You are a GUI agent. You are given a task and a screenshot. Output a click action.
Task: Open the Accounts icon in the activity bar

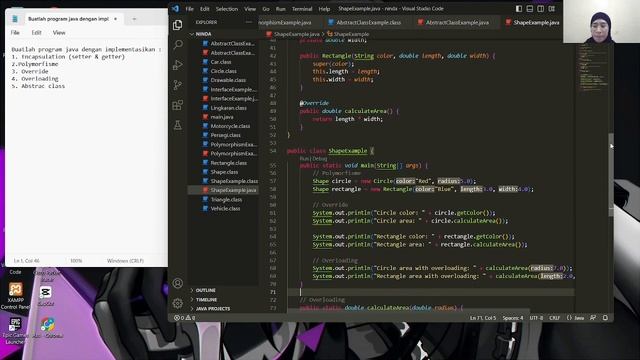178,283
